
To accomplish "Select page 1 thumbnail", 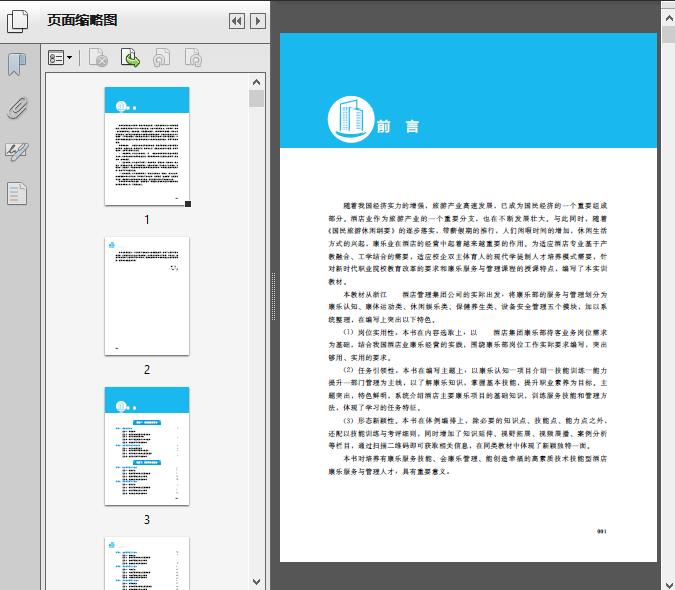I will (147, 146).
